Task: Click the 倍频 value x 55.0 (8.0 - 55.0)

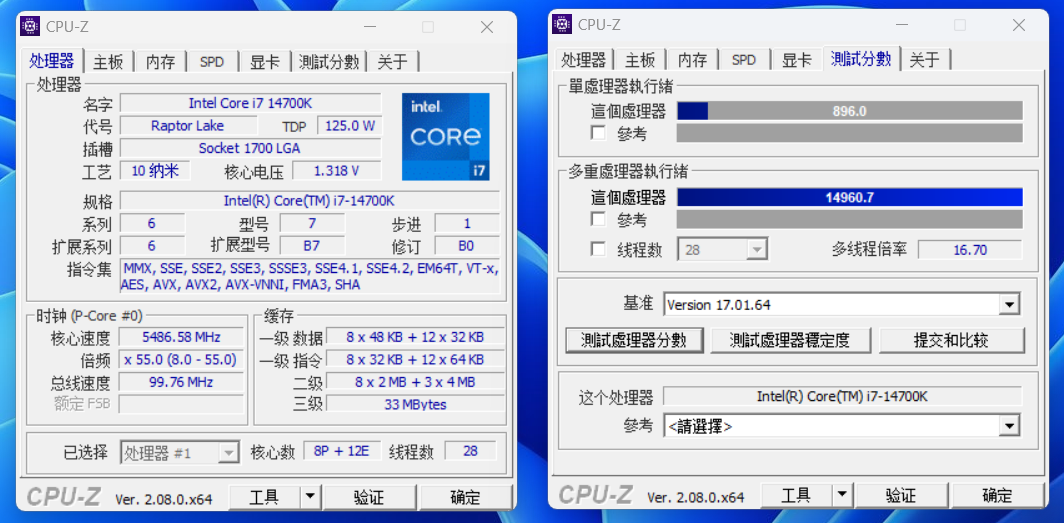Action: click(x=181, y=359)
